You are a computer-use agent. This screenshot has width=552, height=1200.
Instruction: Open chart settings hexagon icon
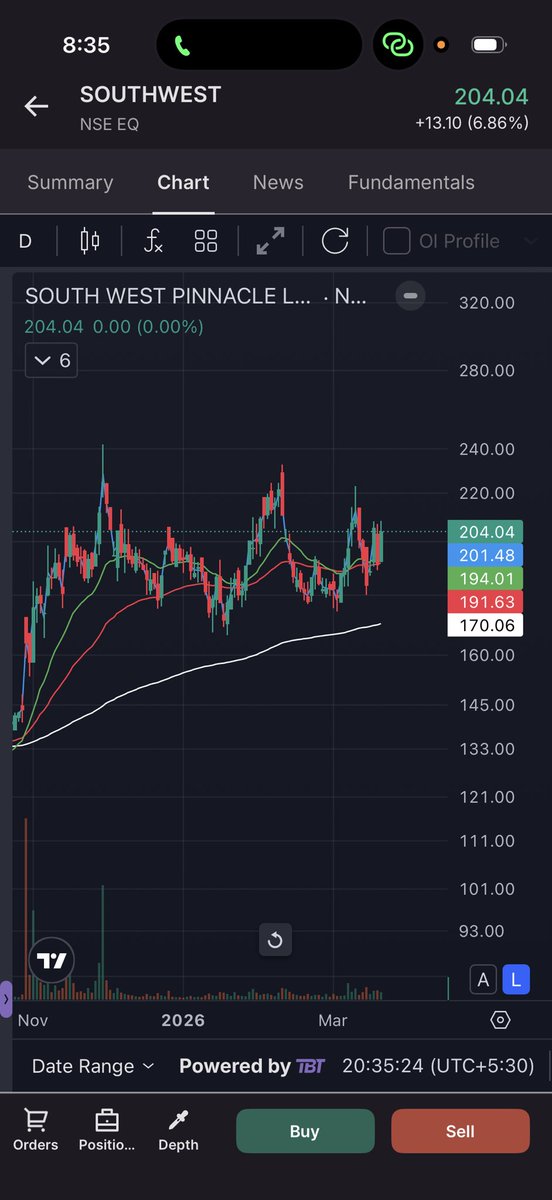(500, 1019)
